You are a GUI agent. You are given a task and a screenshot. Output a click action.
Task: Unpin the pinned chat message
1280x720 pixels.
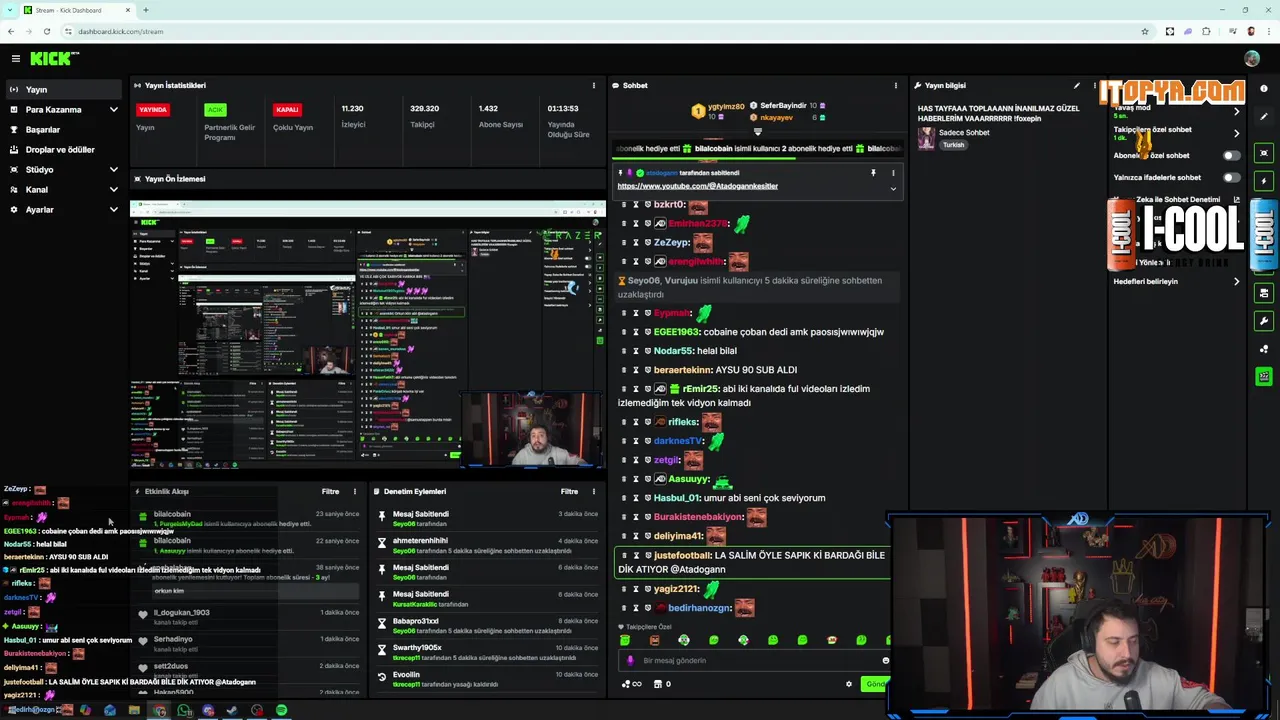[873, 173]
